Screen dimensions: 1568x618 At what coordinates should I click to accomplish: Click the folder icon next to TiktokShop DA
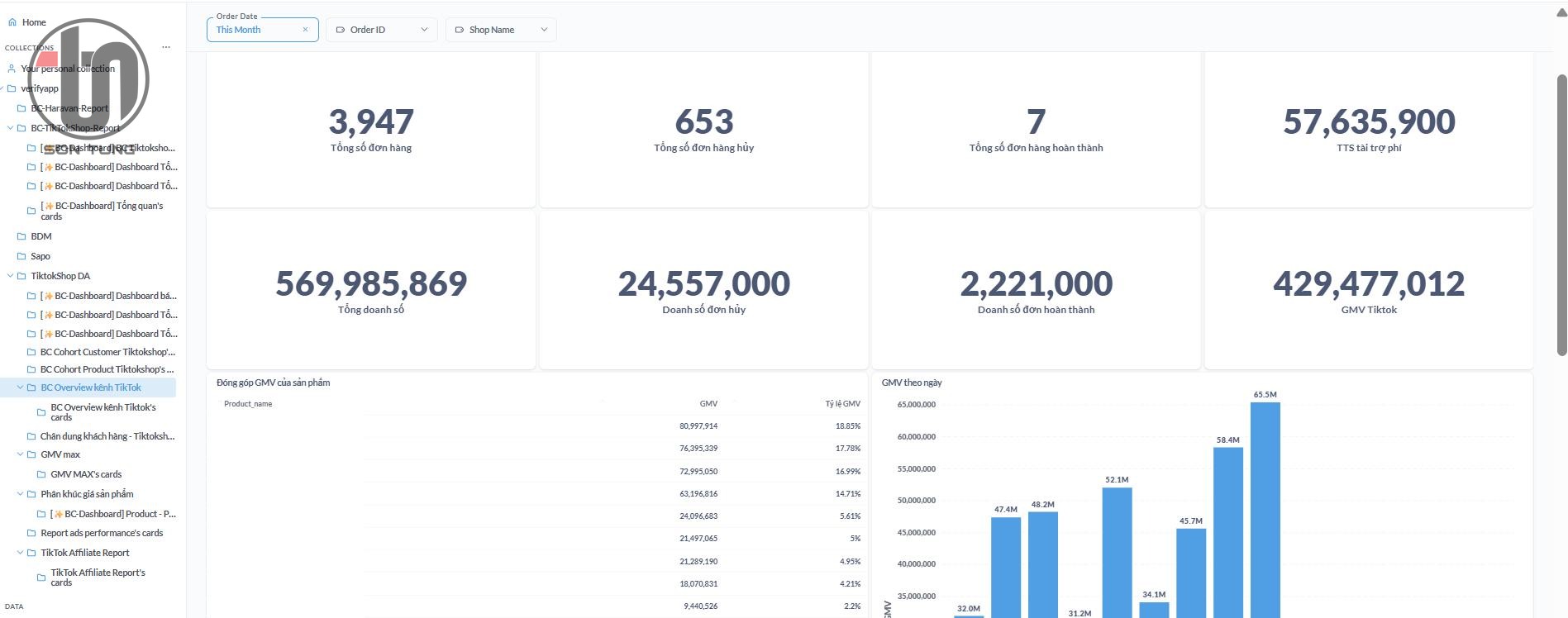21,276
